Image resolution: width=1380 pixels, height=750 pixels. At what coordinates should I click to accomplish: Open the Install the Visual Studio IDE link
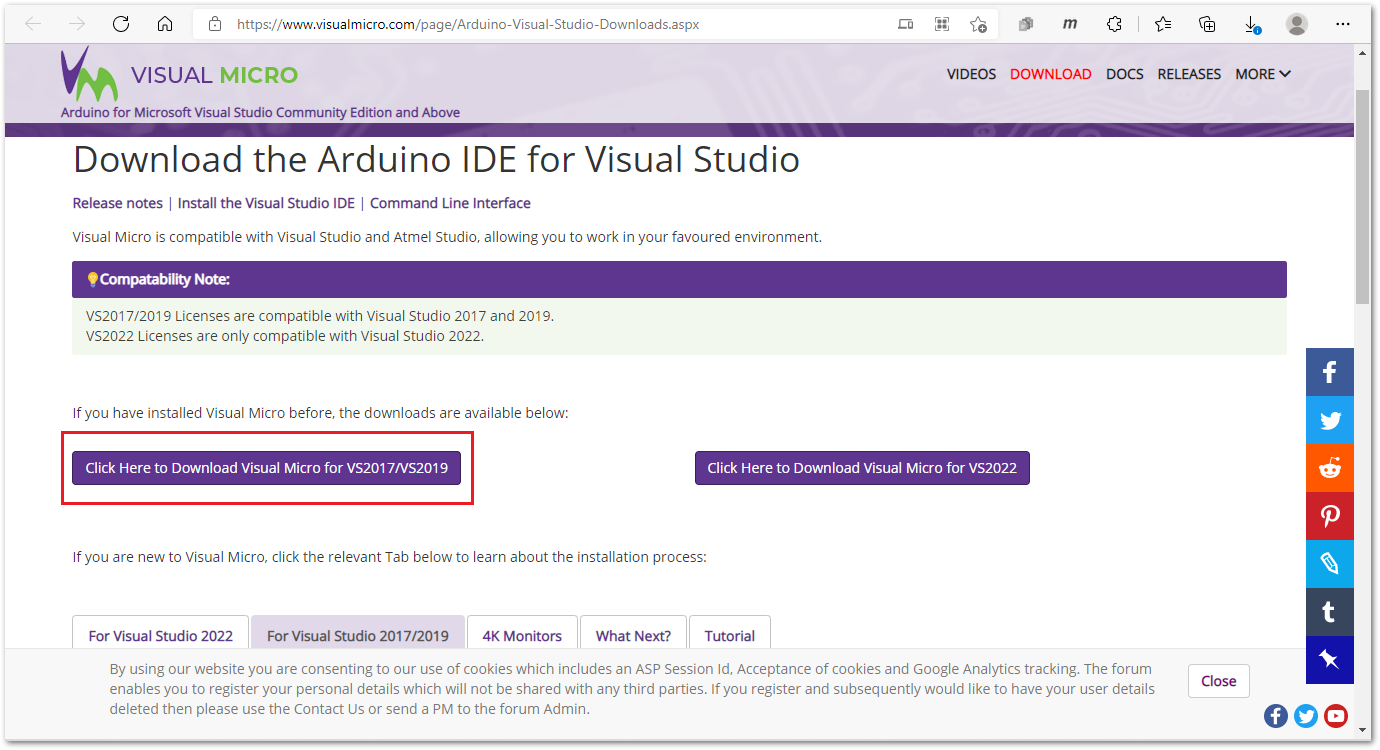pyautogui.click(x=266, y=203)
